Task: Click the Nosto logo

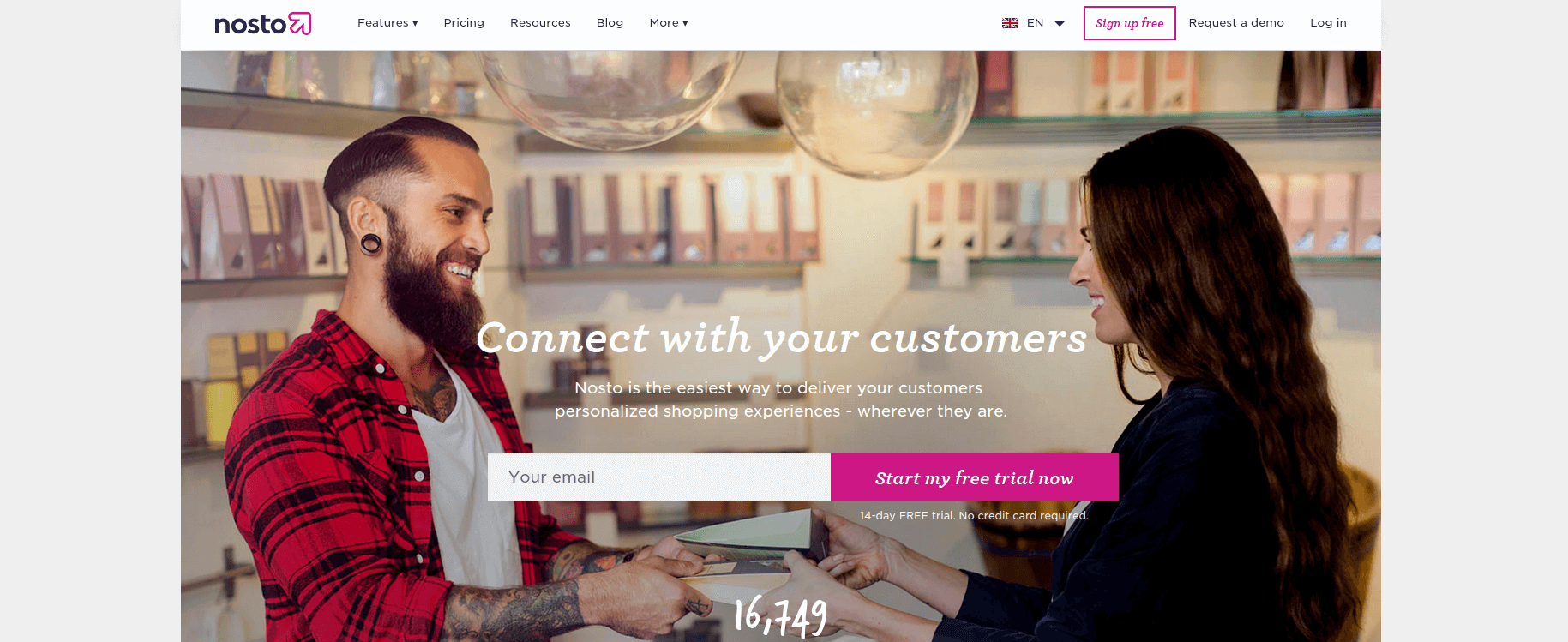Action: click(x=262, y=23)
